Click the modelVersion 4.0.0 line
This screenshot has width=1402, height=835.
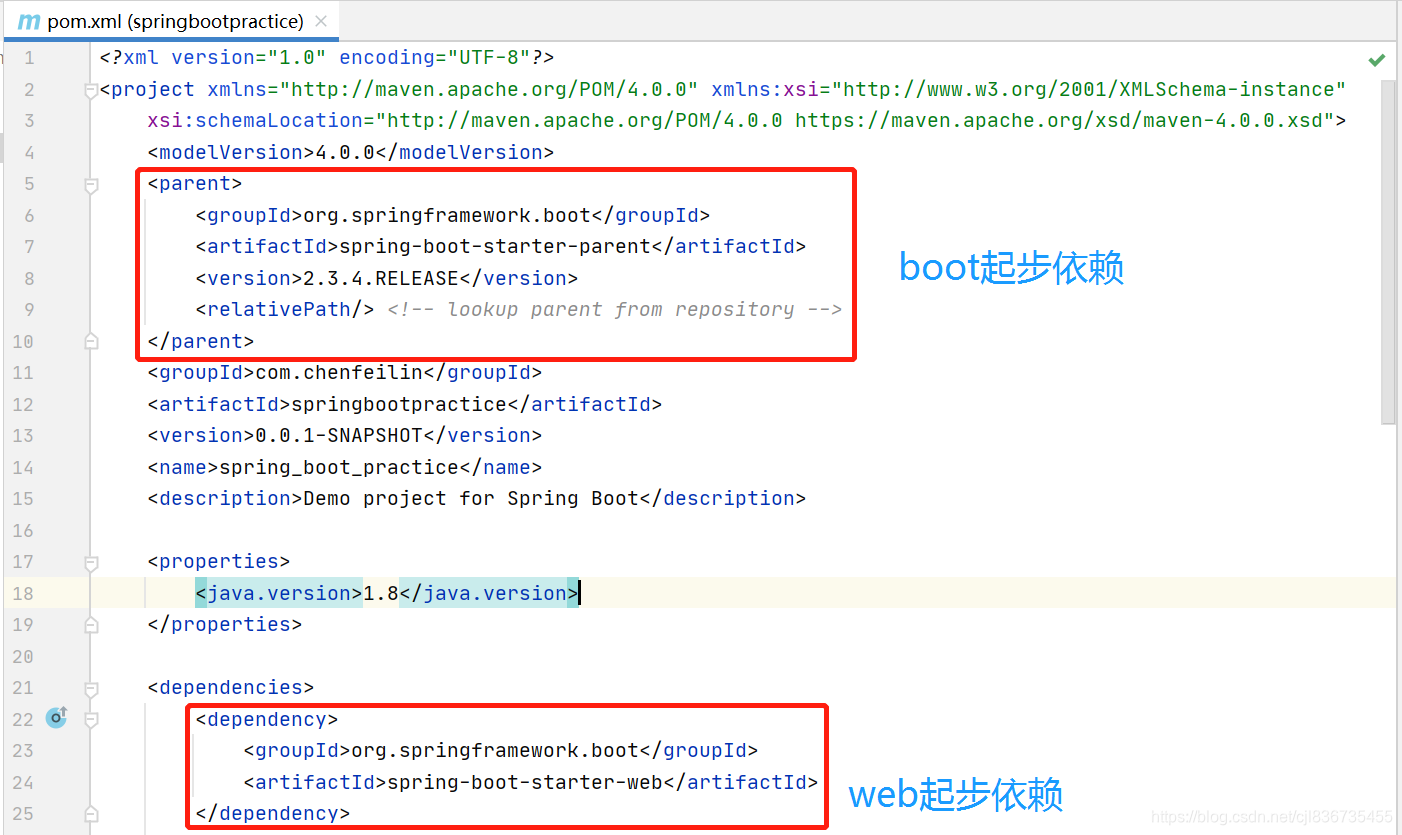(x=351, y=153)
